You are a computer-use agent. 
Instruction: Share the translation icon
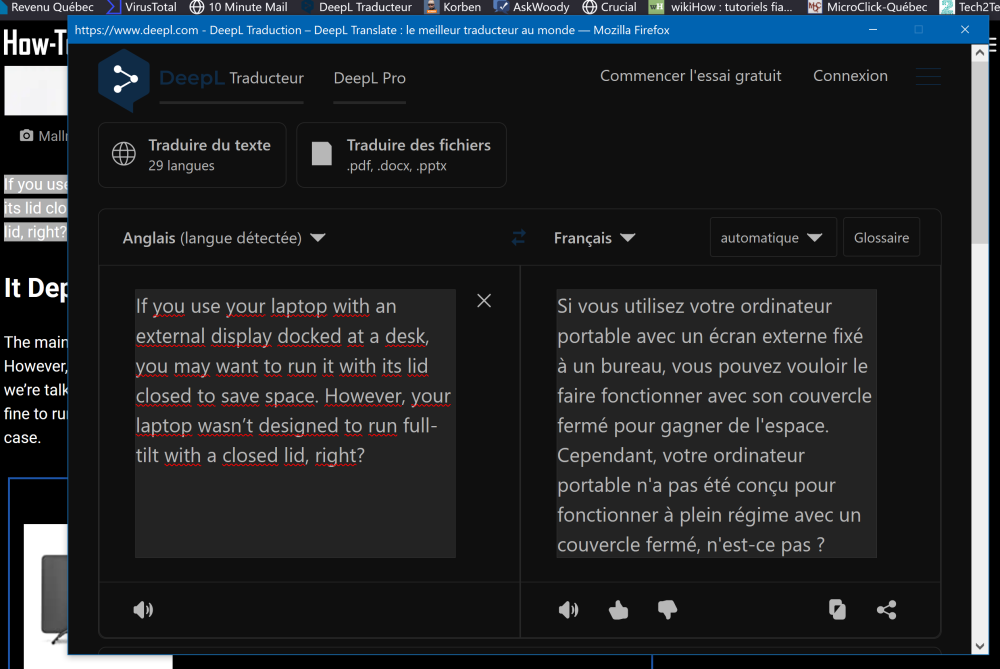[886, 610]
